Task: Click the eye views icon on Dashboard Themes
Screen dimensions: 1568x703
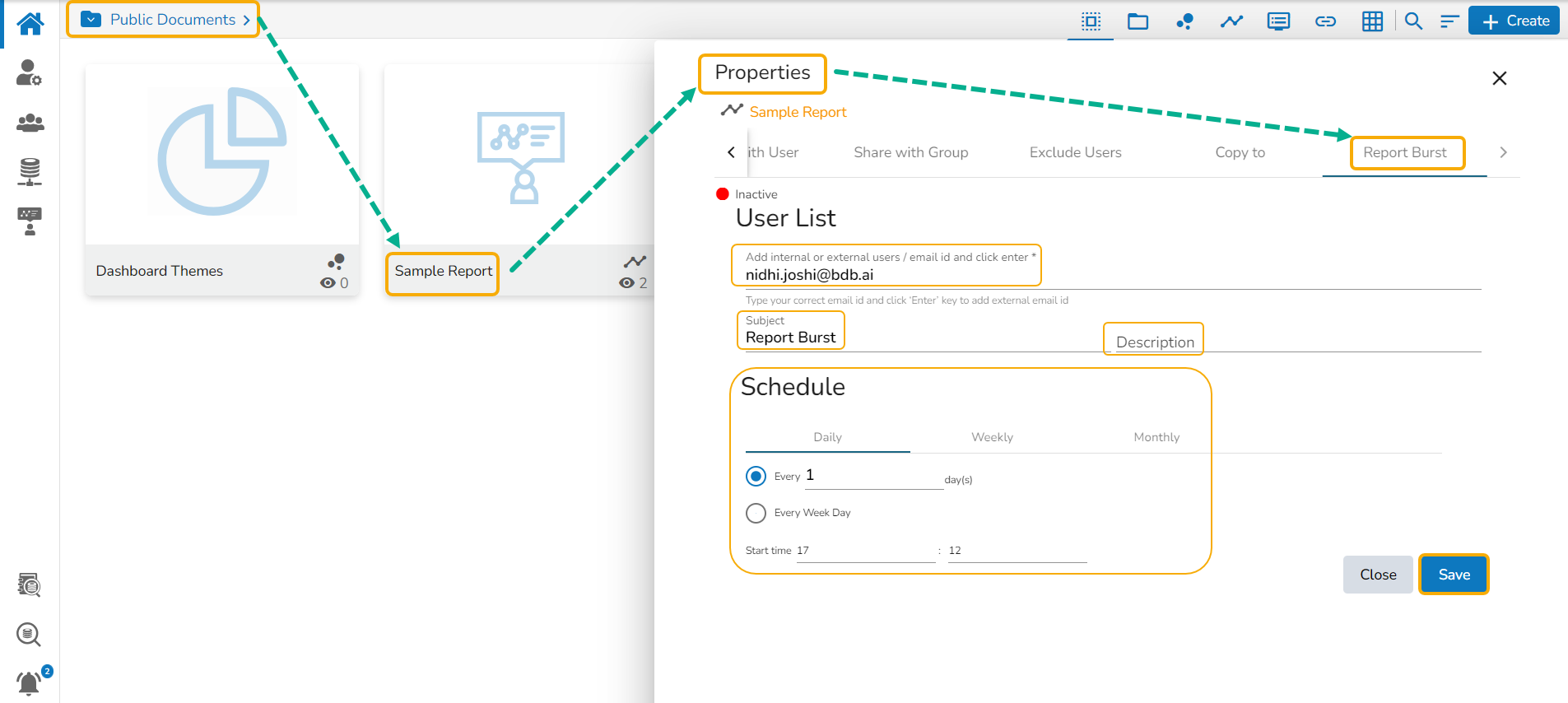Action: (x=328, y=283)
